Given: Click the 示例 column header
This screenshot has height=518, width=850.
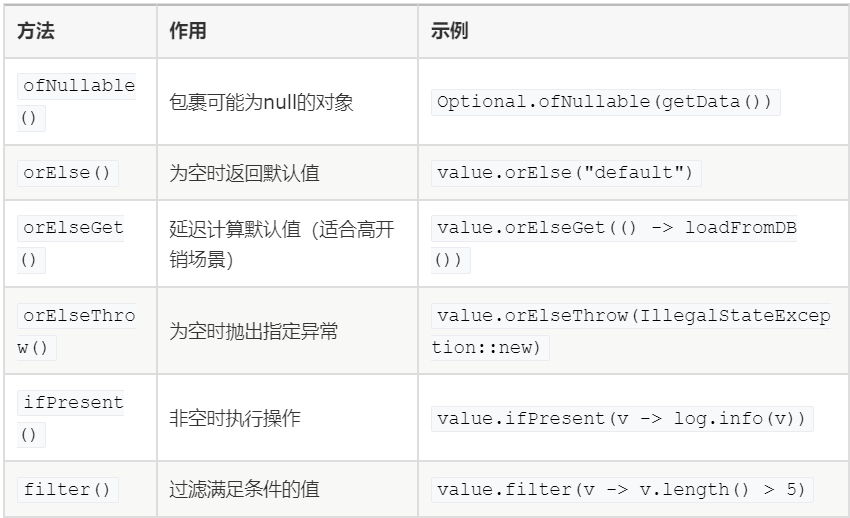Looking at the screenshot, I should (x=449, y=31).
